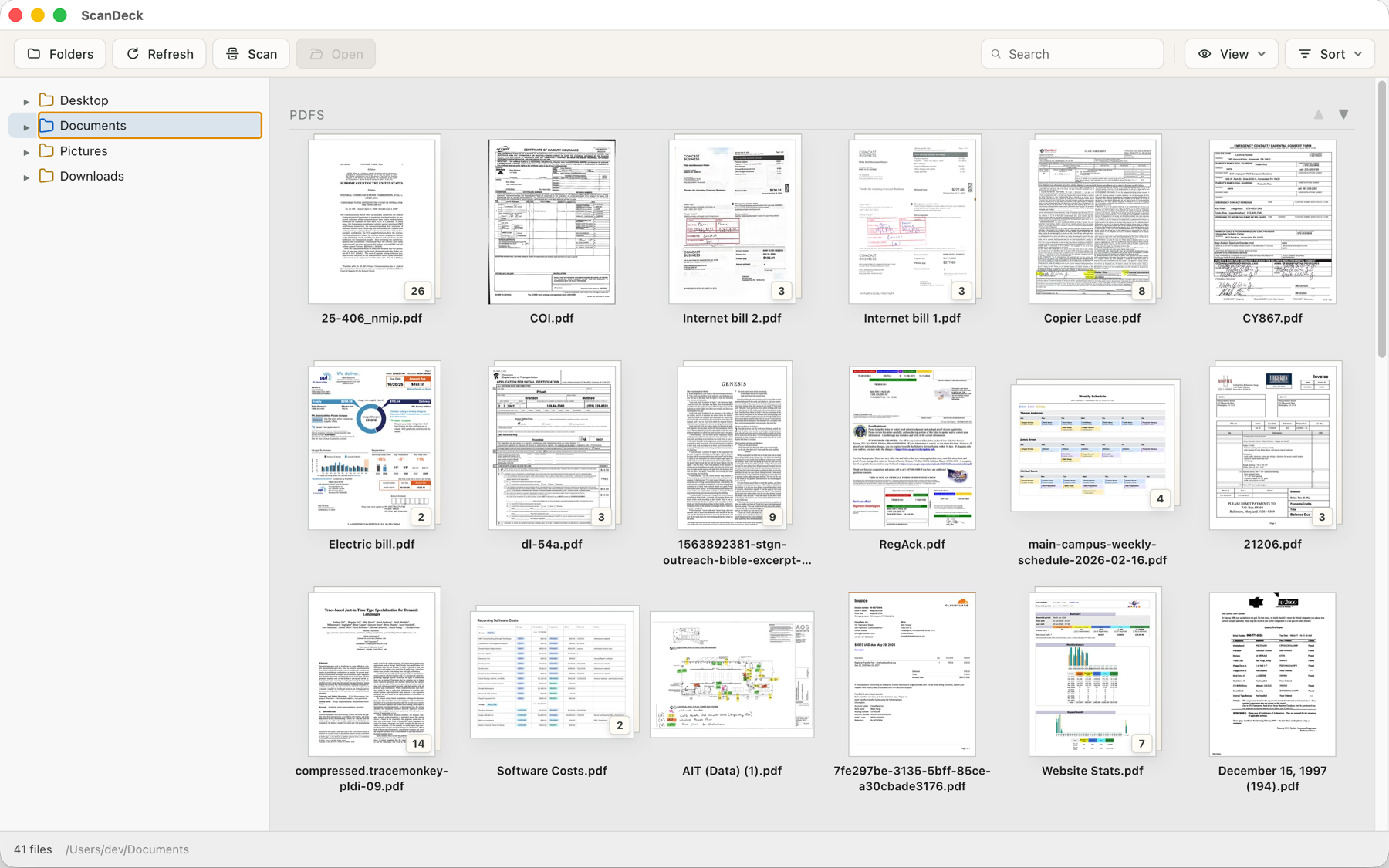Viewport: 1389px width, 868px height.
Task: Open the Sort dropdown menu
Action: (x=1330, y=54)
